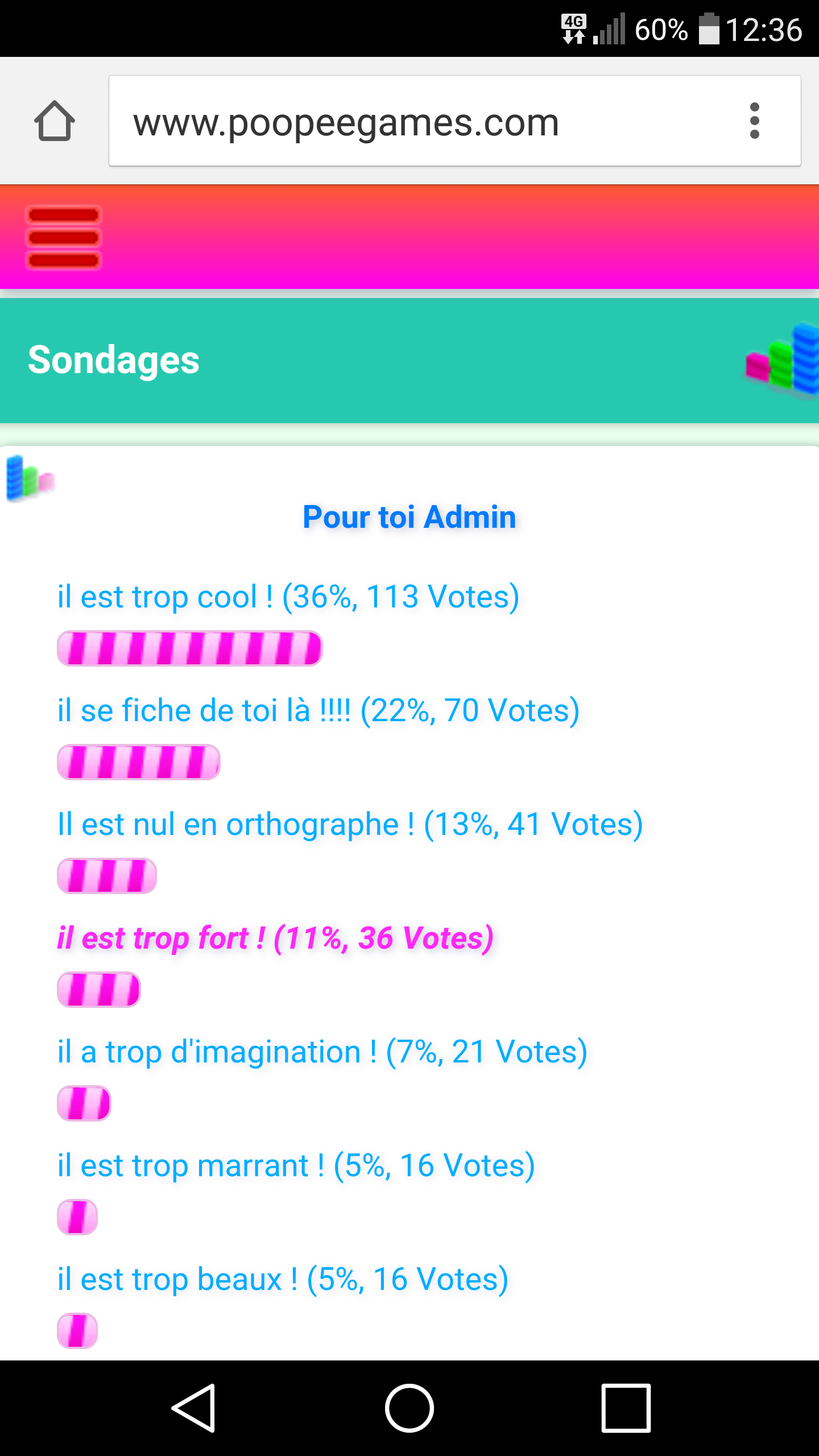Tap the colorful bar chart icon in Sondages header
Viewport: 819px width, 1456px height.
(782, 359)
